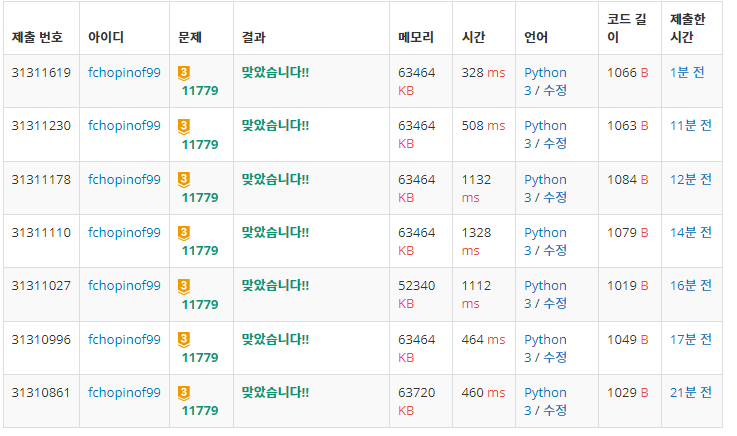Click the 12분 전 submission time

tap(690, 179)
